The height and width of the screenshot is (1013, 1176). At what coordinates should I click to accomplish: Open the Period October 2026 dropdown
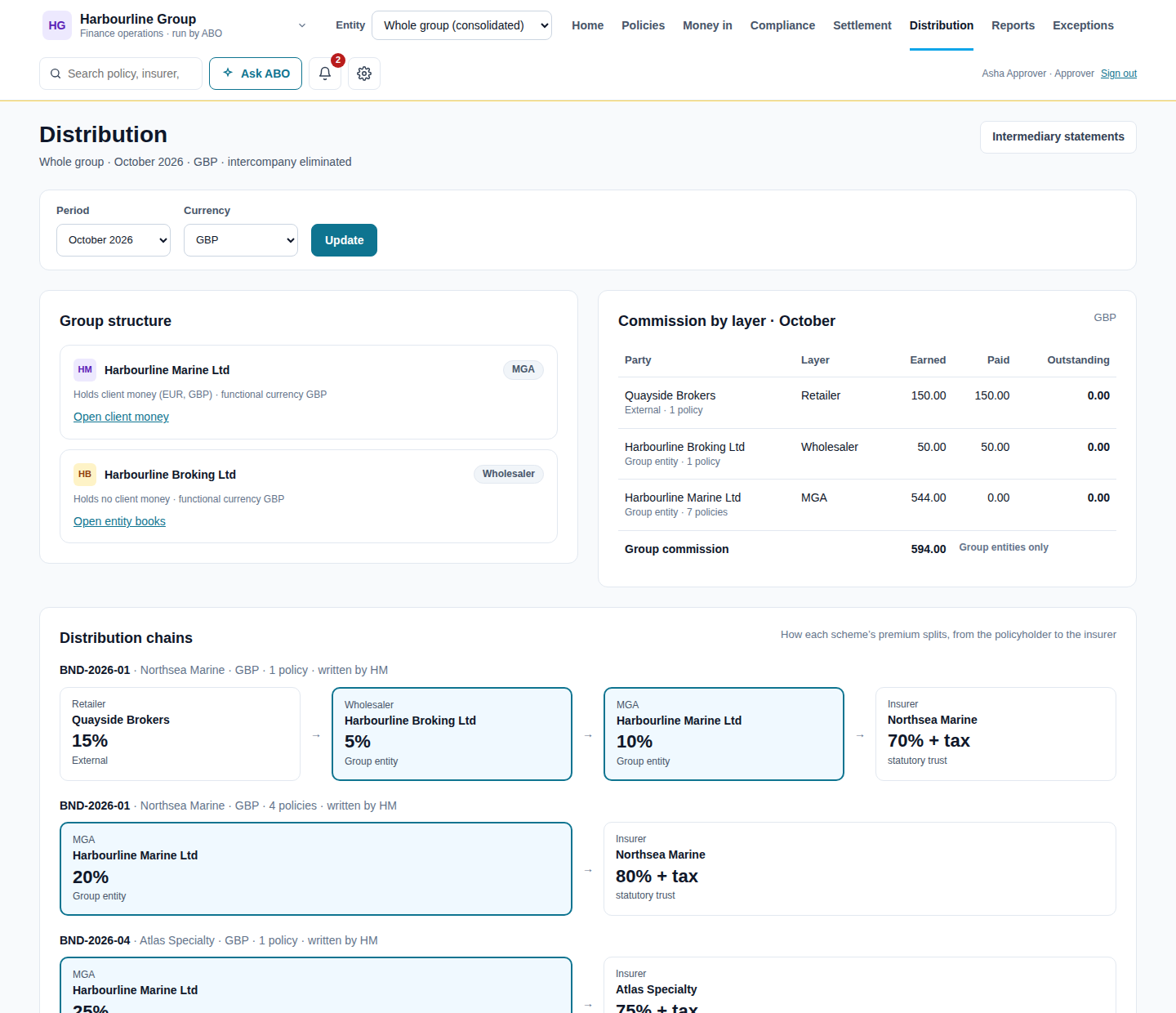coord(114,240)
